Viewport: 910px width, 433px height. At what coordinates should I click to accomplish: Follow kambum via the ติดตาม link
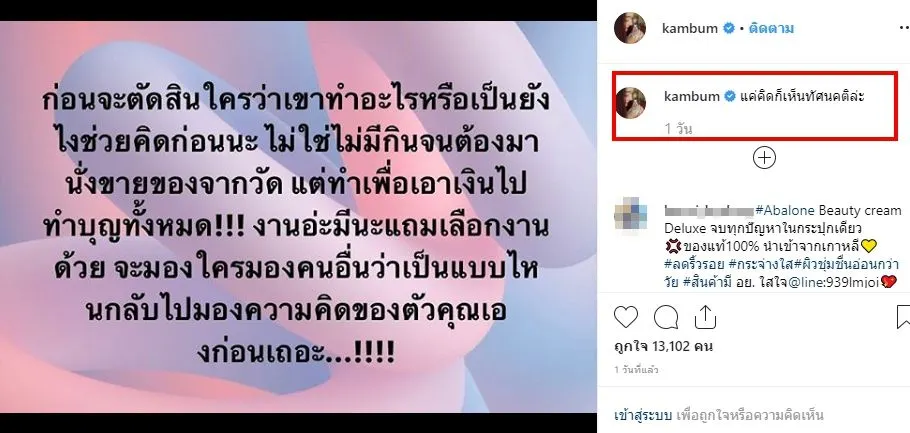coord(771,28)
